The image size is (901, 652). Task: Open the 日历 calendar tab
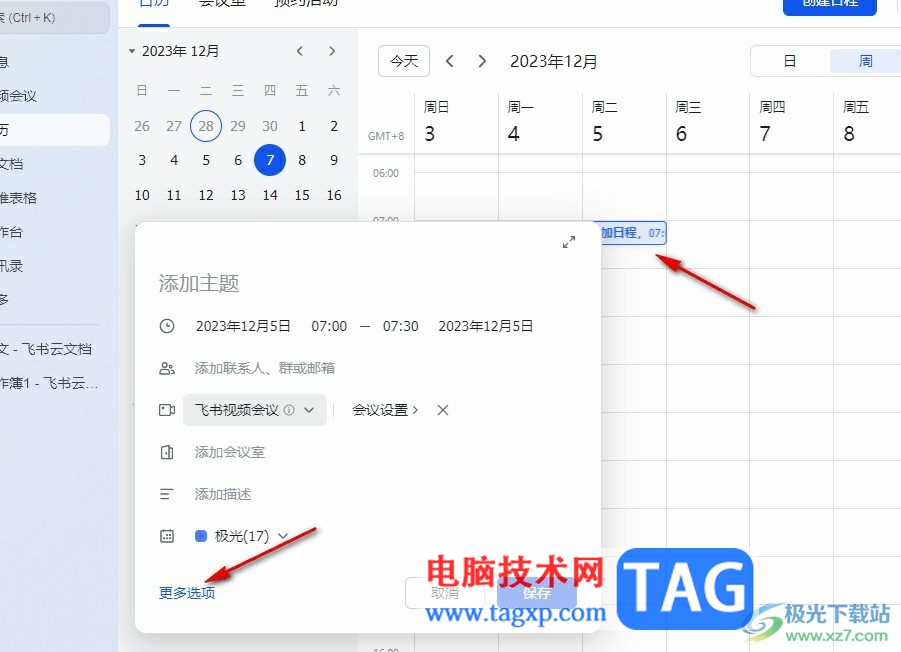click(x=154, y=5)
